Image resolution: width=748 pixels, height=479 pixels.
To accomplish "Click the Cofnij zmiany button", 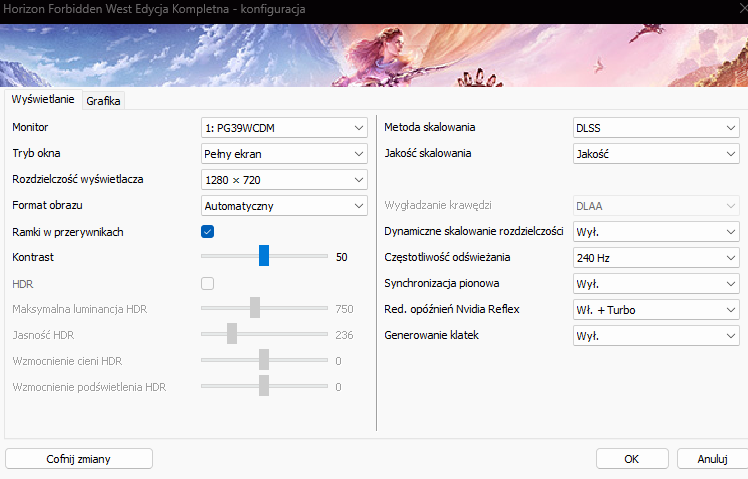I will click(x=79, y=459).
